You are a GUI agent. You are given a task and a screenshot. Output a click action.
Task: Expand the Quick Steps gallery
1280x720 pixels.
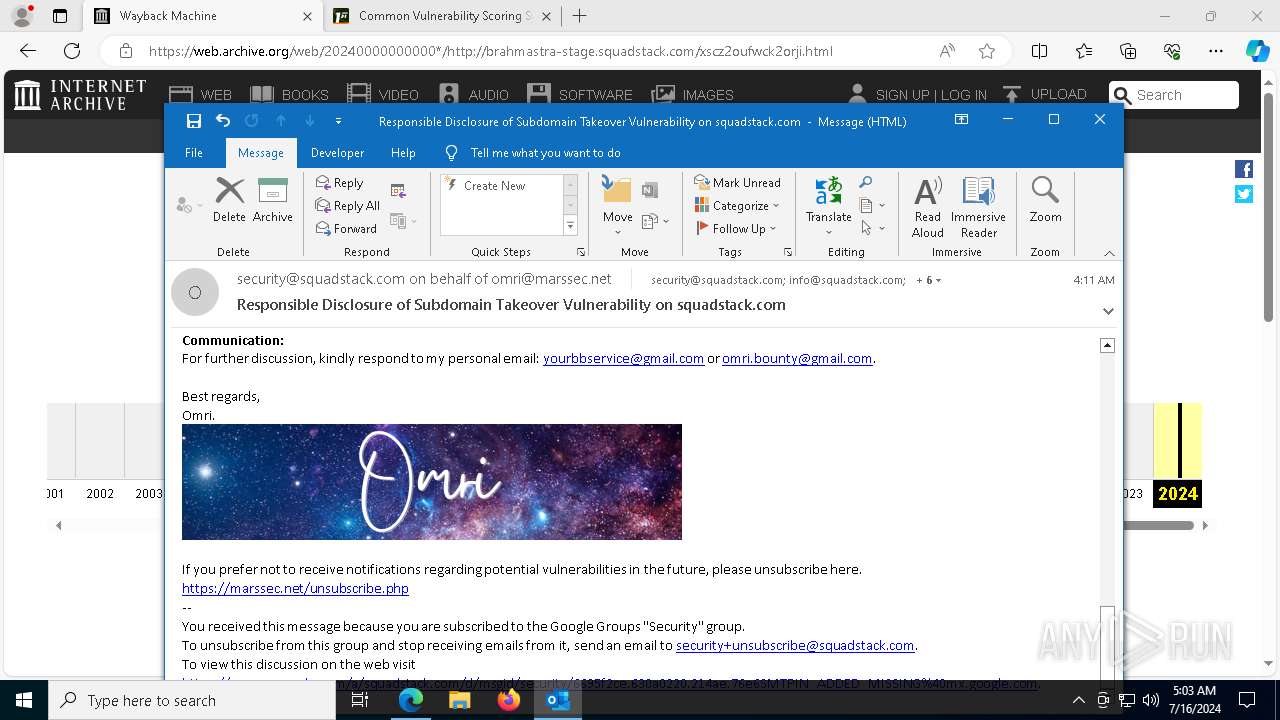coord(570,227)
